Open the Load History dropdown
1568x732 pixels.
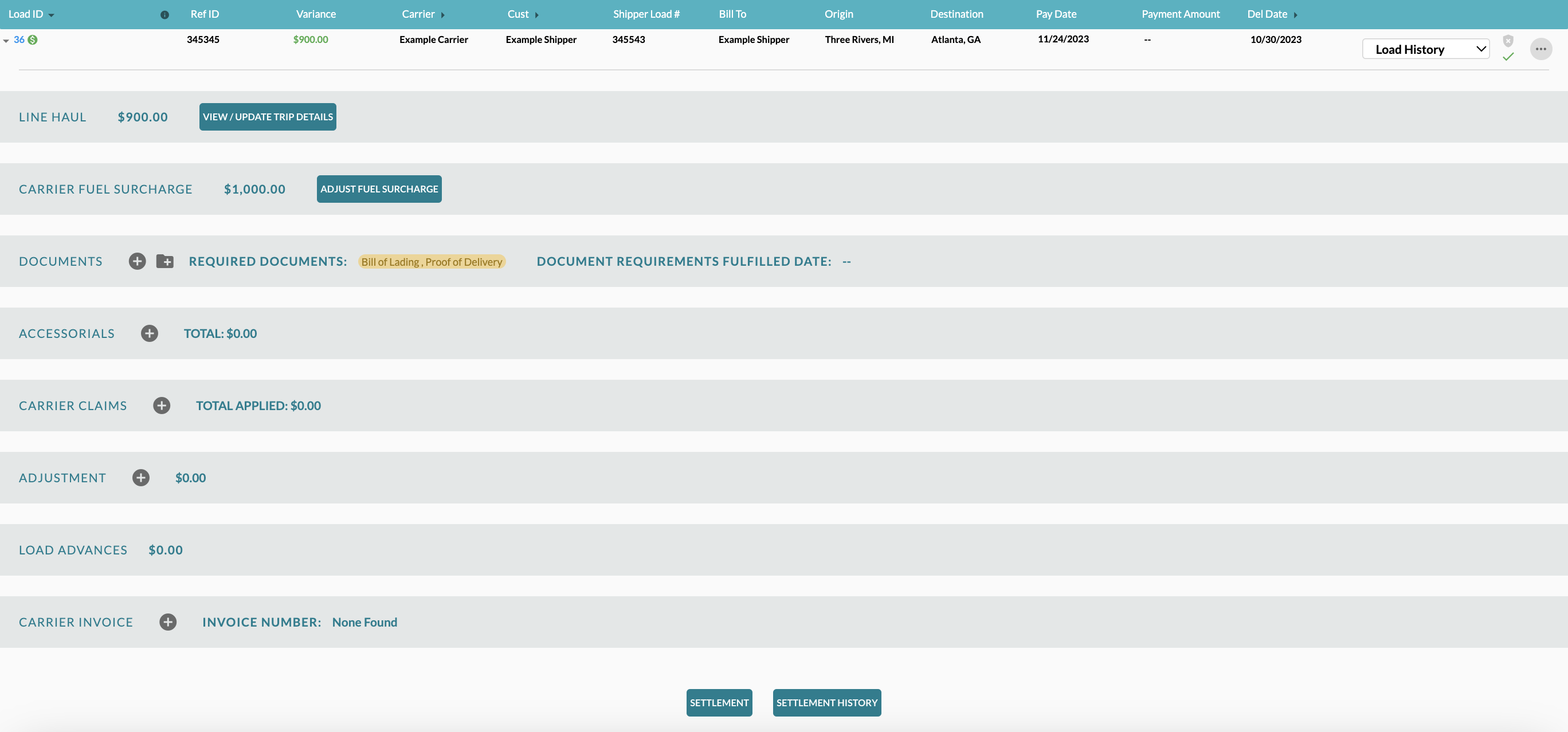1425,49
